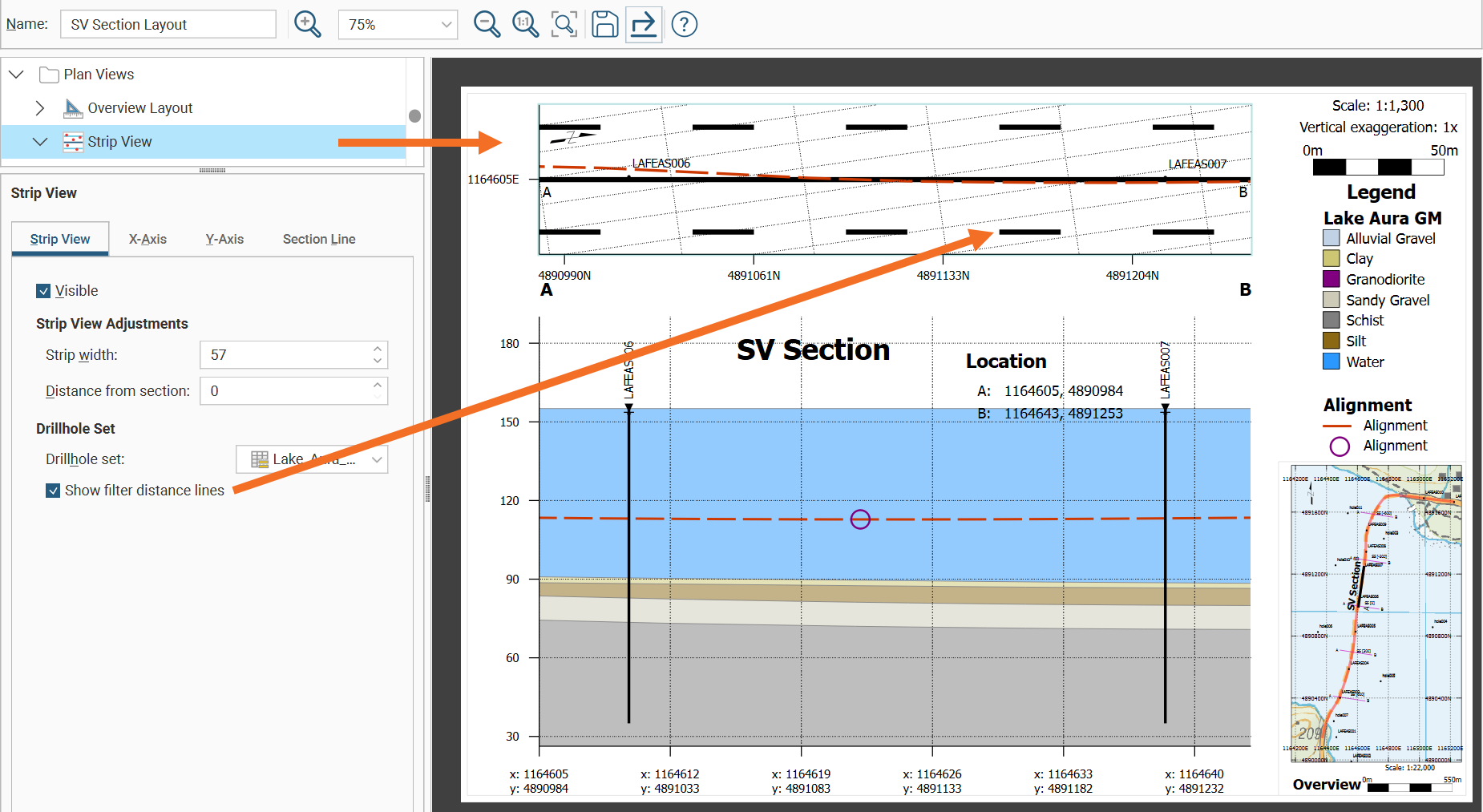Open the Y-Axis tab
The height and width of the screenshot is (812, 1483).
[224, 239]
